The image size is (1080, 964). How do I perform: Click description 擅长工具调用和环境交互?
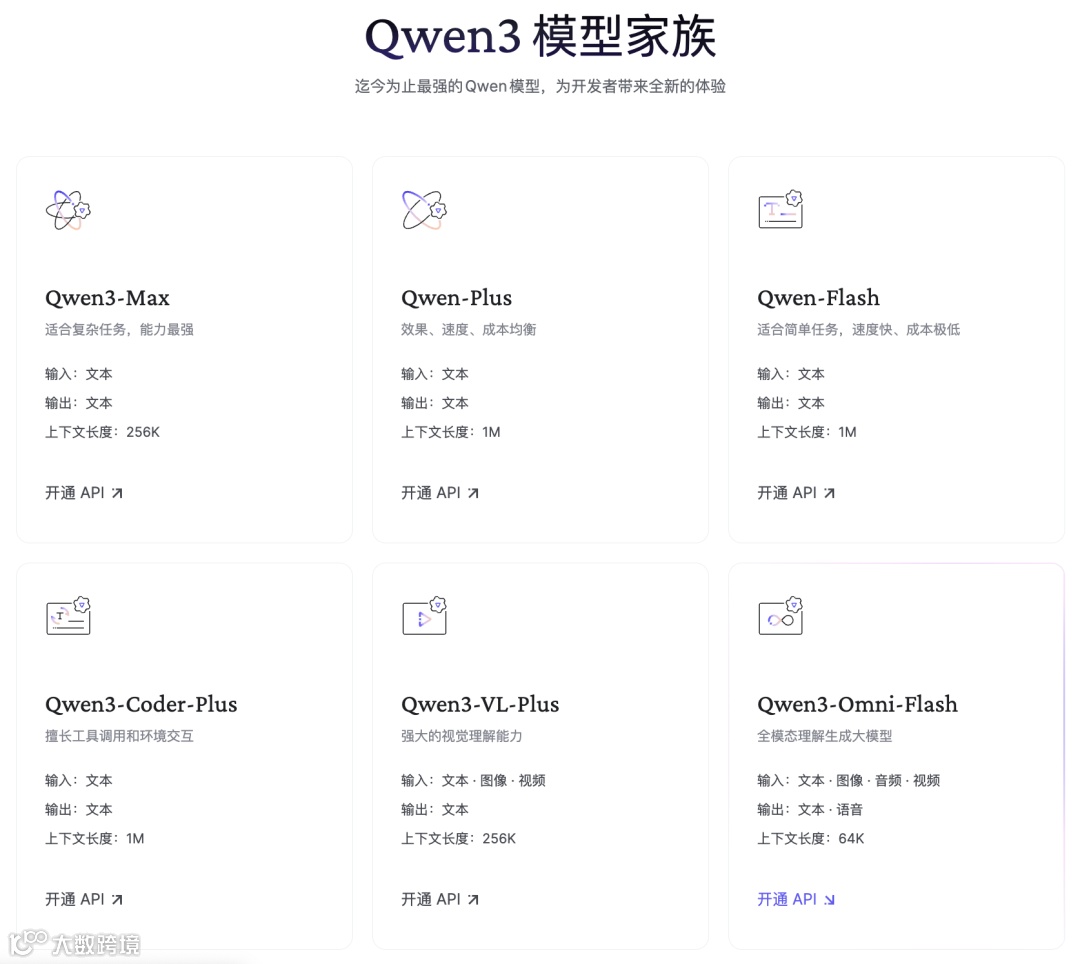coord(119,736)
